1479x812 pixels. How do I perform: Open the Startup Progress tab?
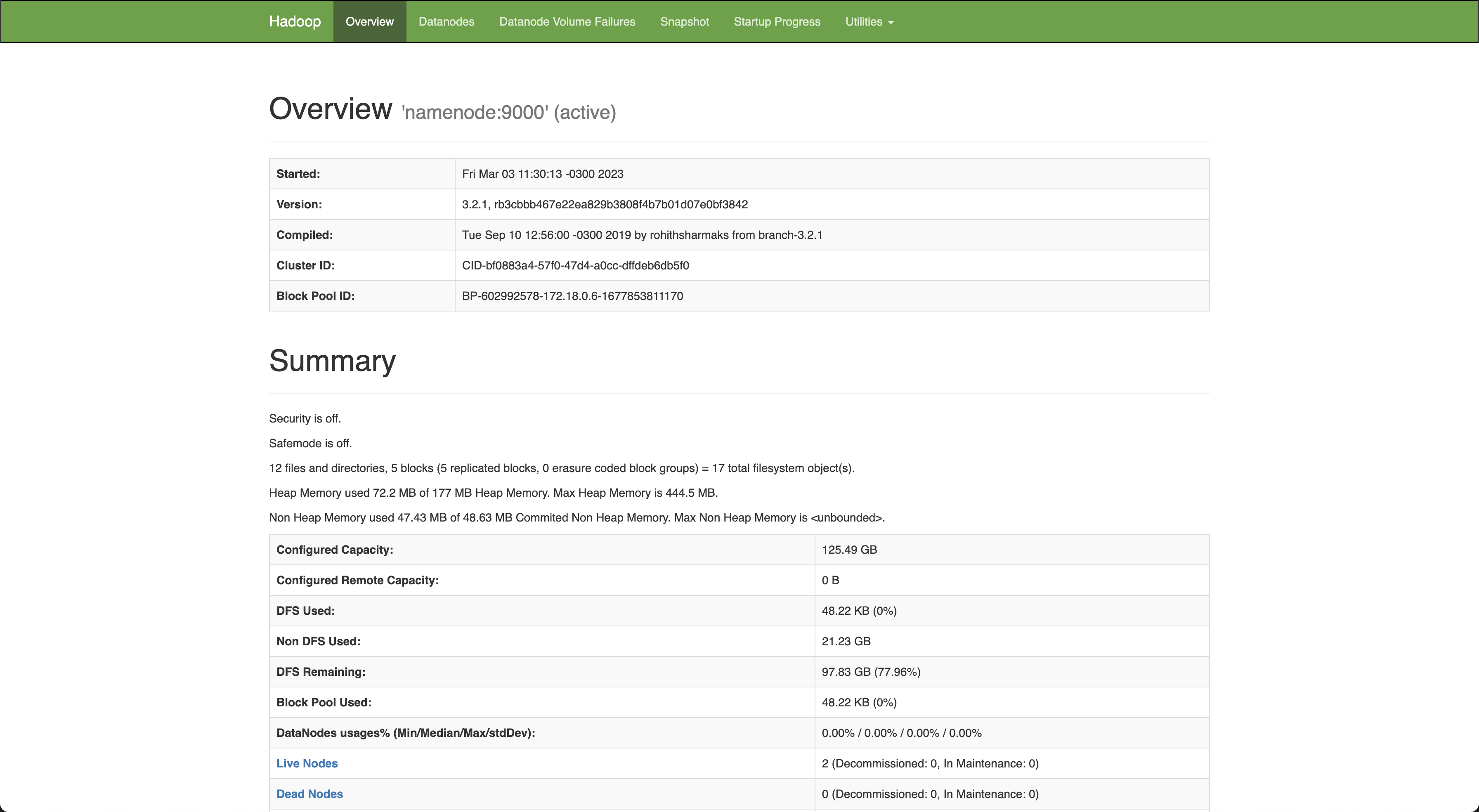click(x=776, y=21)
